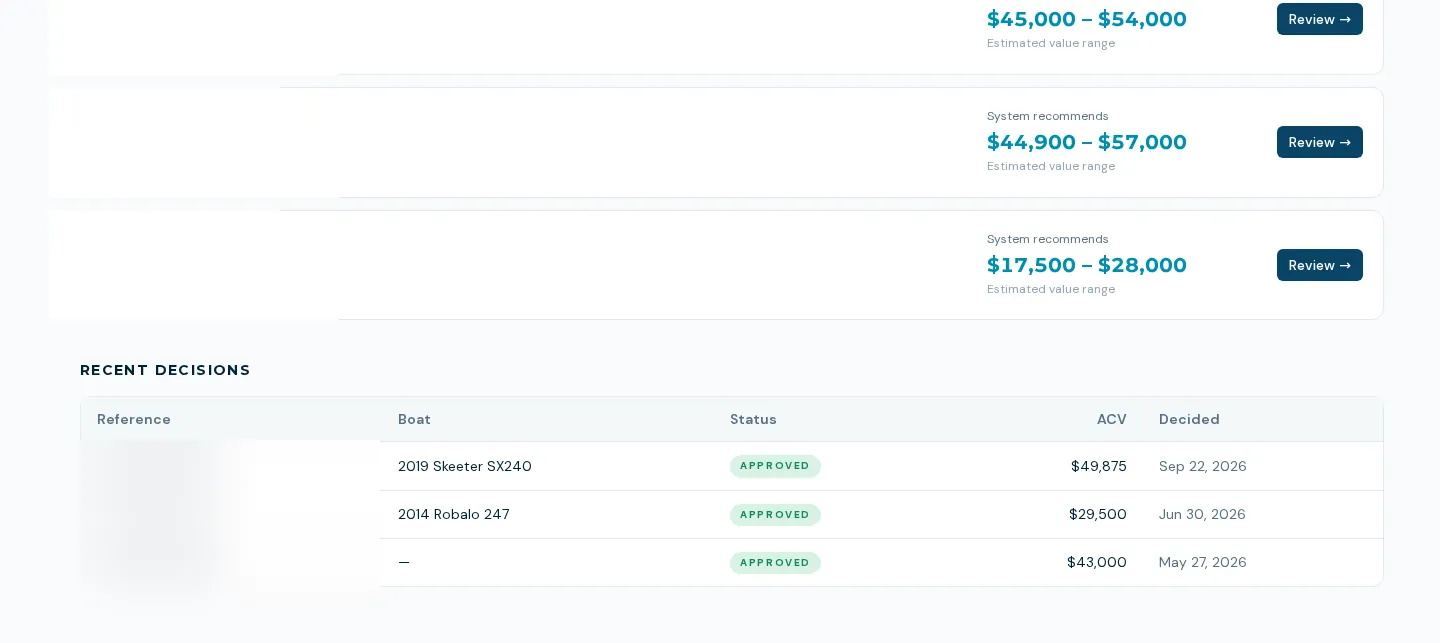The height and width of the screenshot is (643, 1440).
Task: Select the $49,875 ACV value
Action: [x=1099, y=466]
